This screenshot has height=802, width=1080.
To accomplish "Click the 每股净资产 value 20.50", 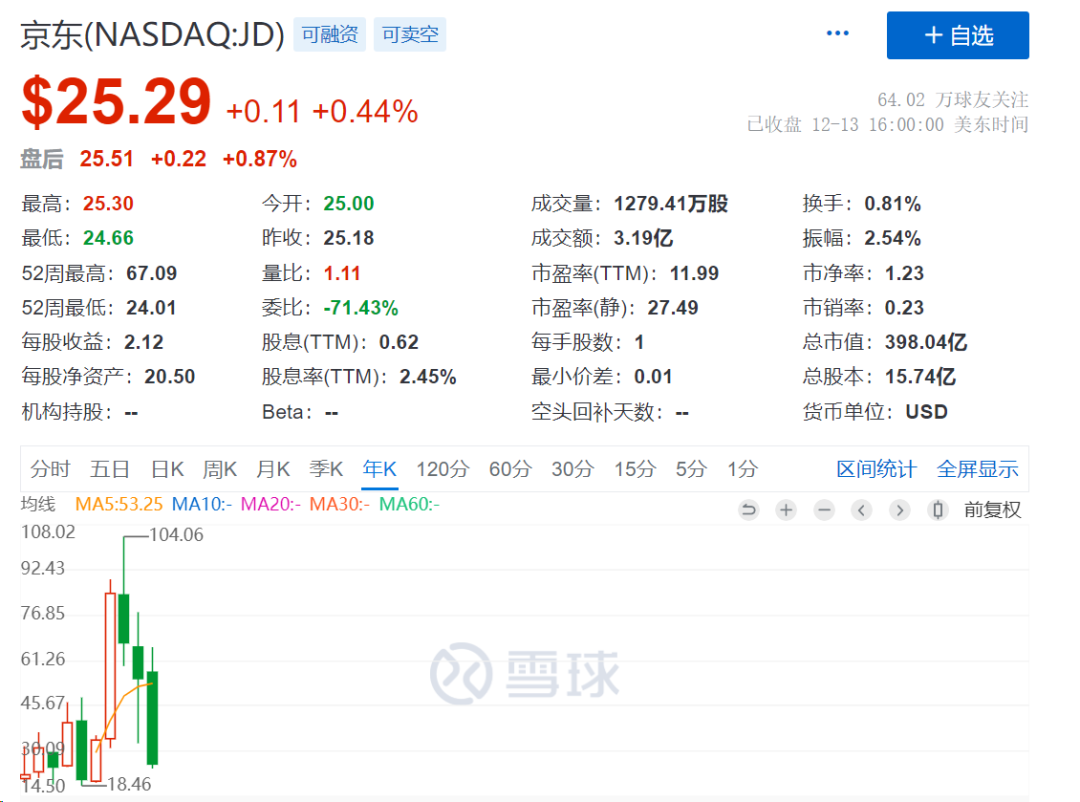I will [169, 377].
